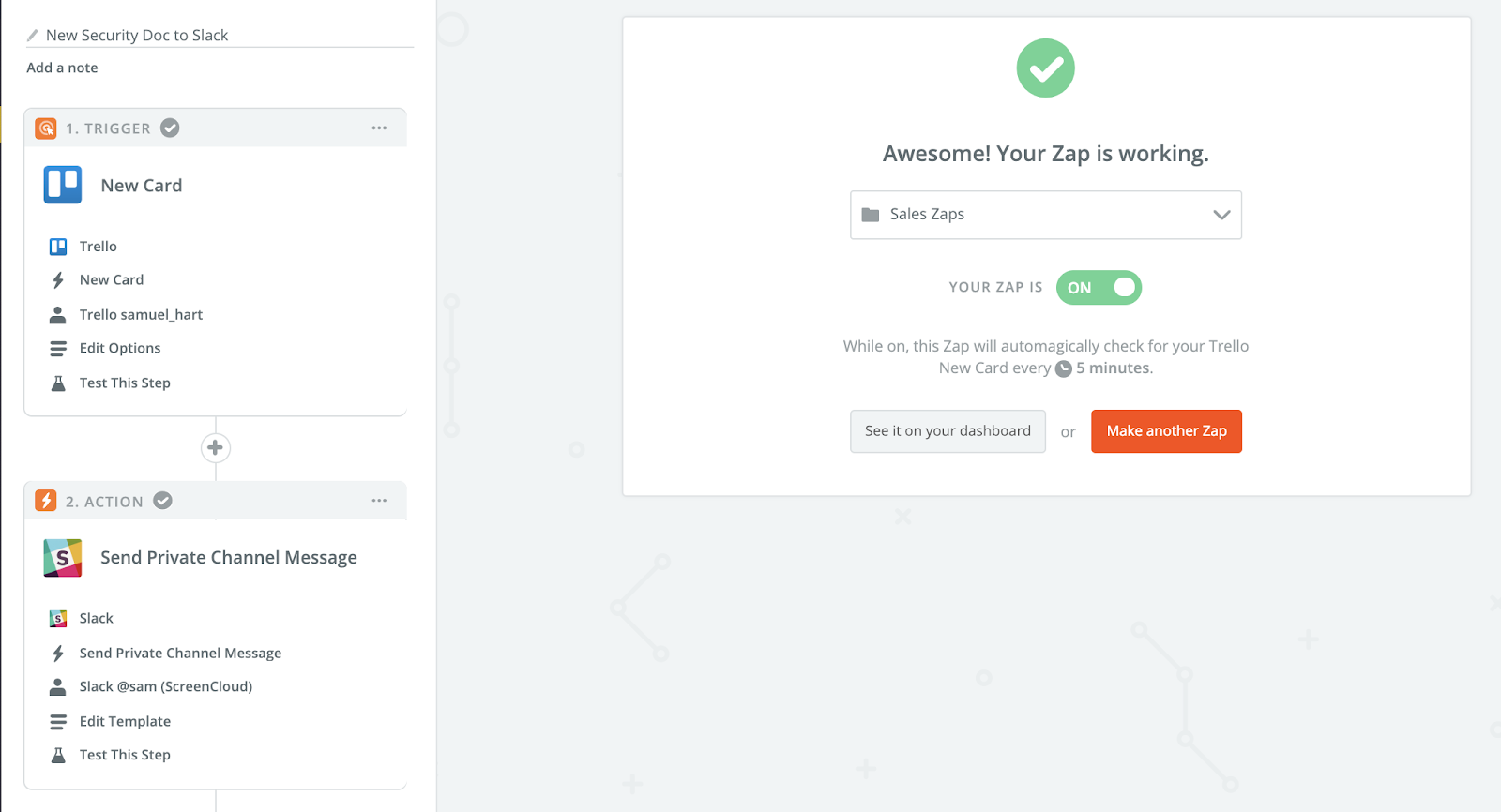Click the trigger step completed checkmark
This screenshot has height=812, width=1501.
point(170,128)
